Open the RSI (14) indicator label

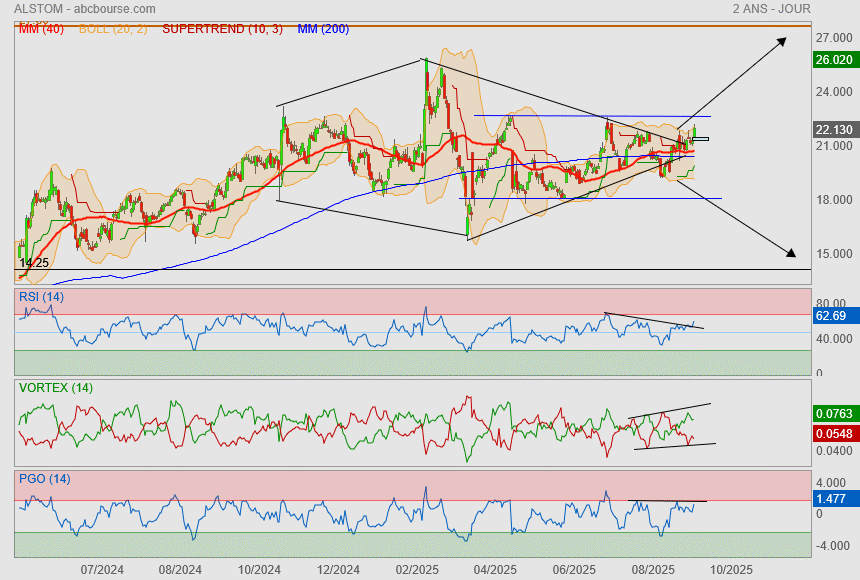pos(41,296)
